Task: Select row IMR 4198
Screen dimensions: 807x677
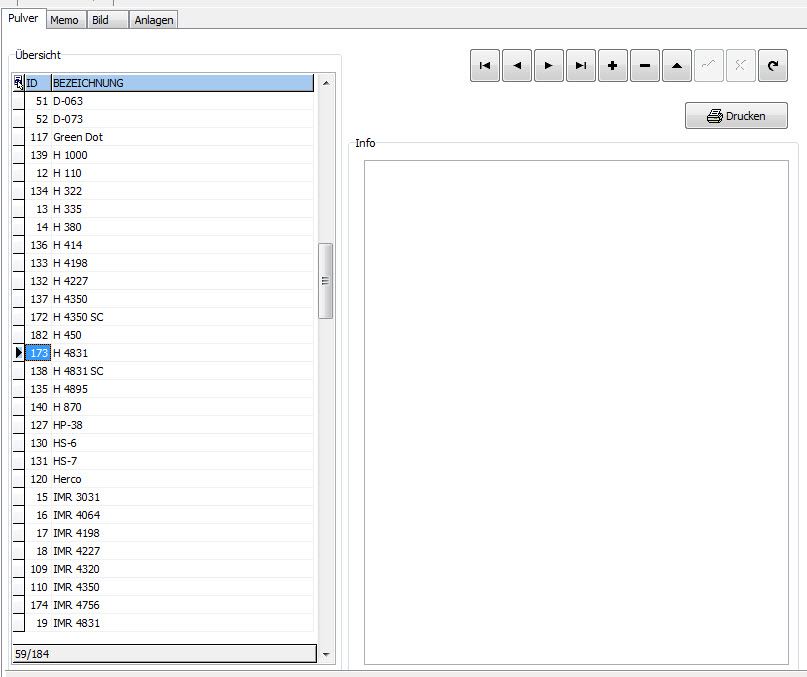Action: pos(163,533)
